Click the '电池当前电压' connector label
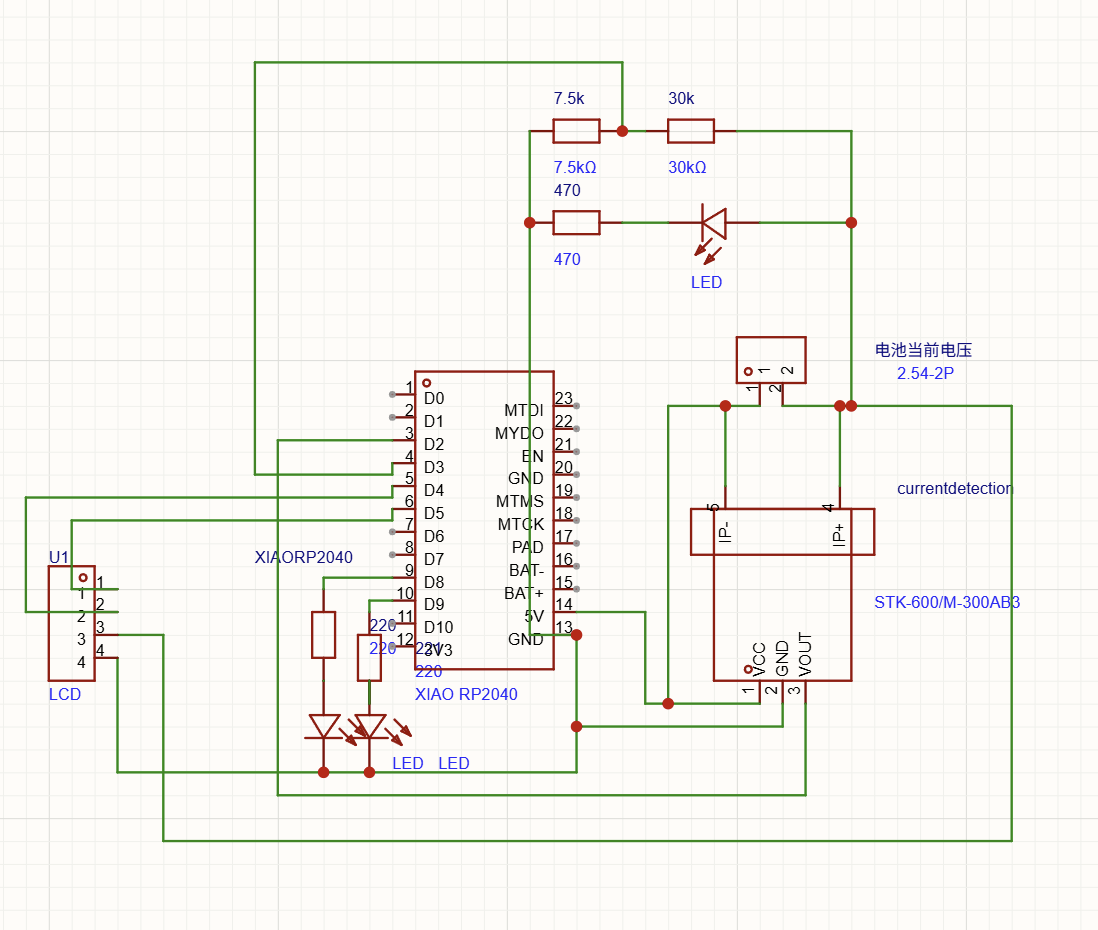The height and width of the screenshot is (930, 1098). click(923, 350)
